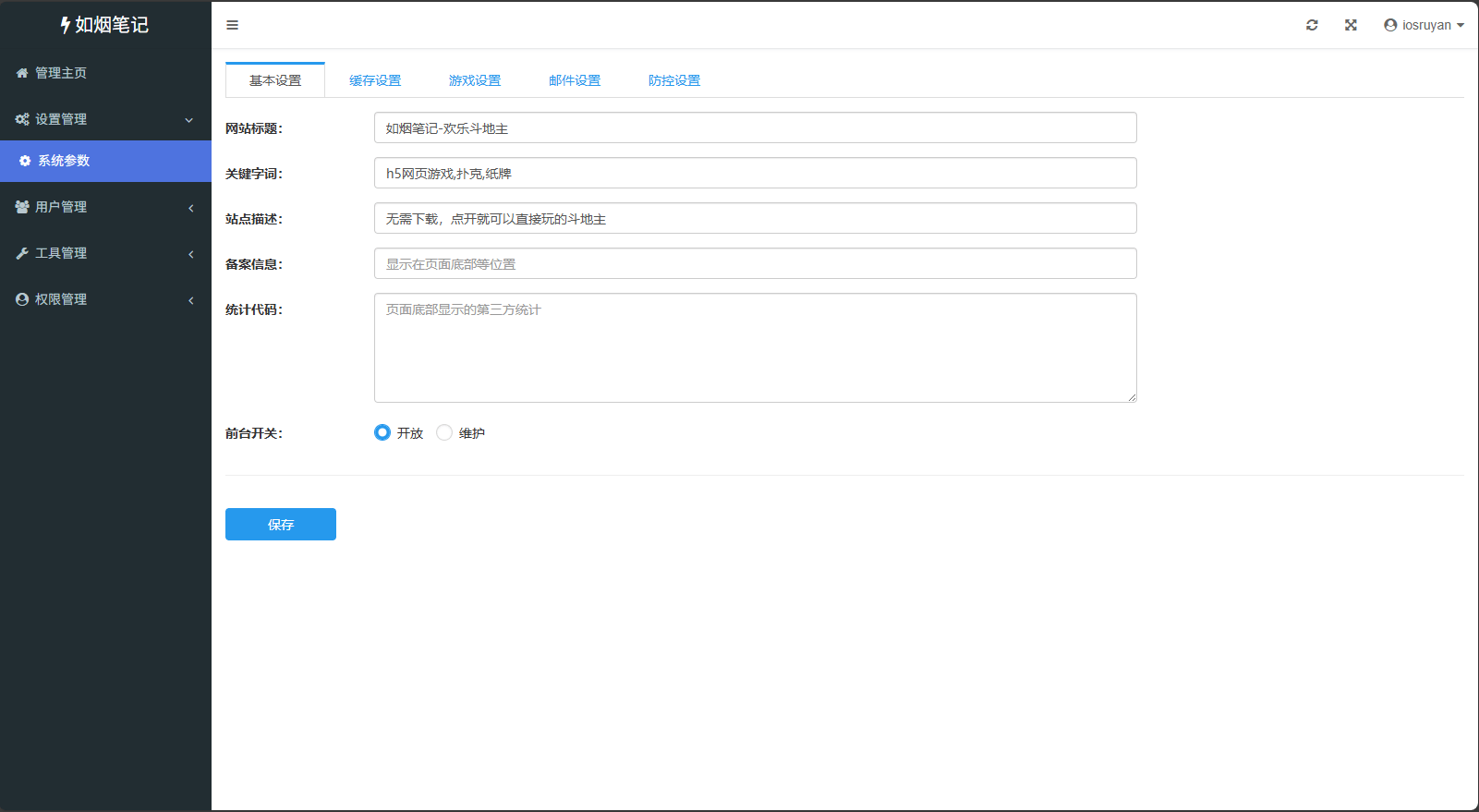This screenshot has width=1479, height=812.
Task: Switch to the 游戏设置 tab
Action: click(475, 80)
